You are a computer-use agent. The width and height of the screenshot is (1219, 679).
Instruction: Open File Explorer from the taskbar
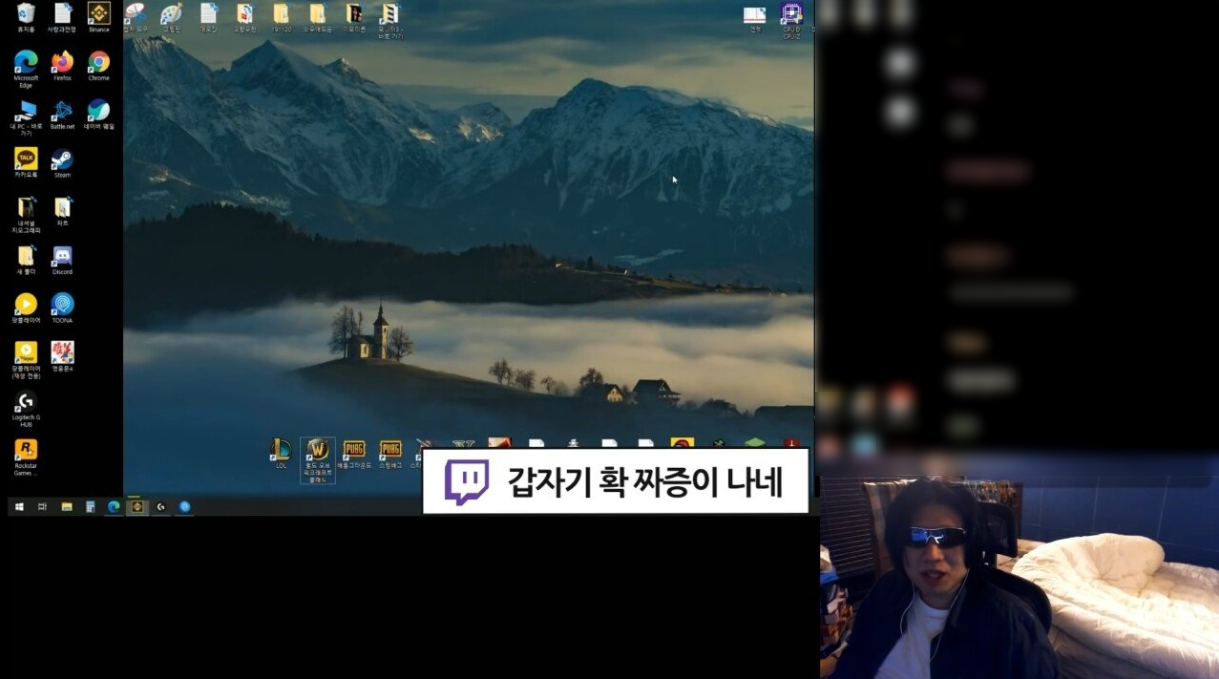click(67, 507)
